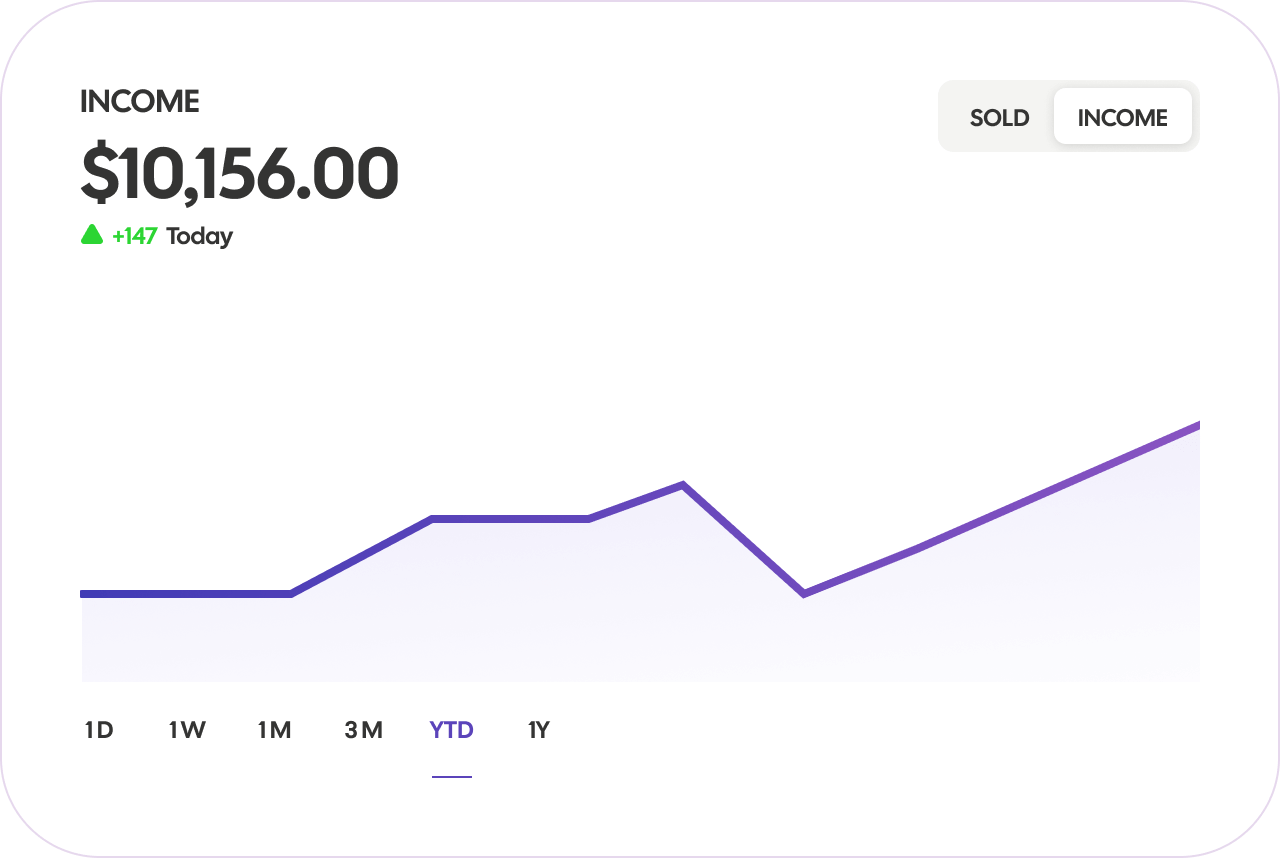Select the YTD time range tab
This screenshot has width=1280, height=858.
451,730
